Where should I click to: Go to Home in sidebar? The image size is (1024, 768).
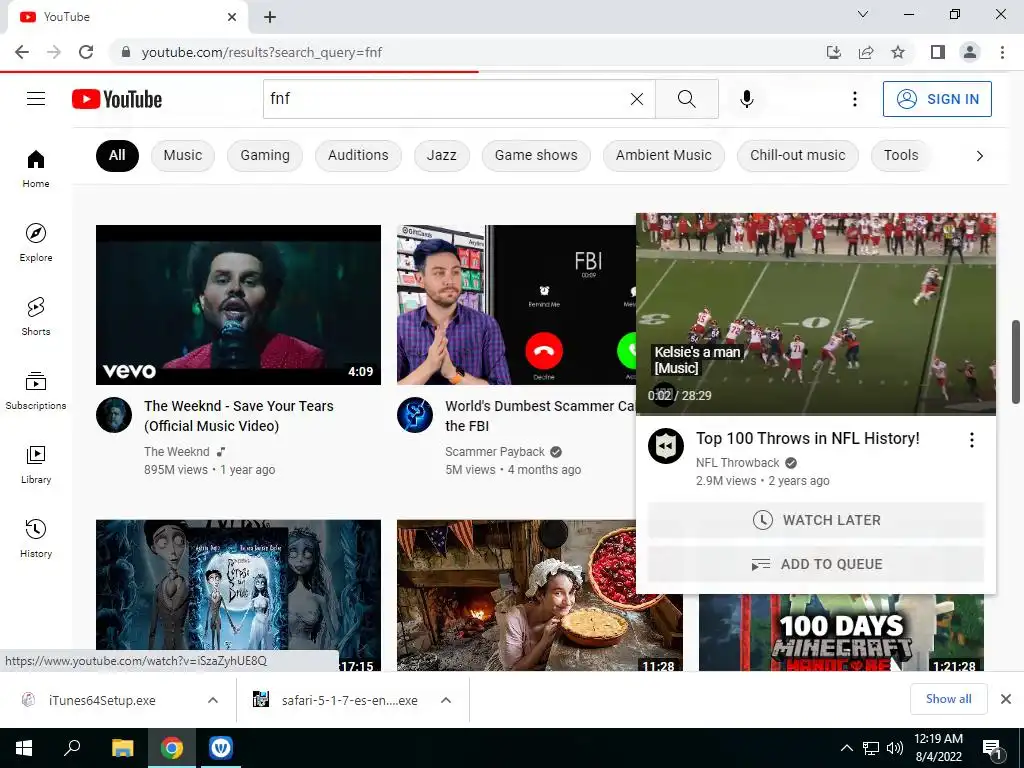[x=36, y=168]
